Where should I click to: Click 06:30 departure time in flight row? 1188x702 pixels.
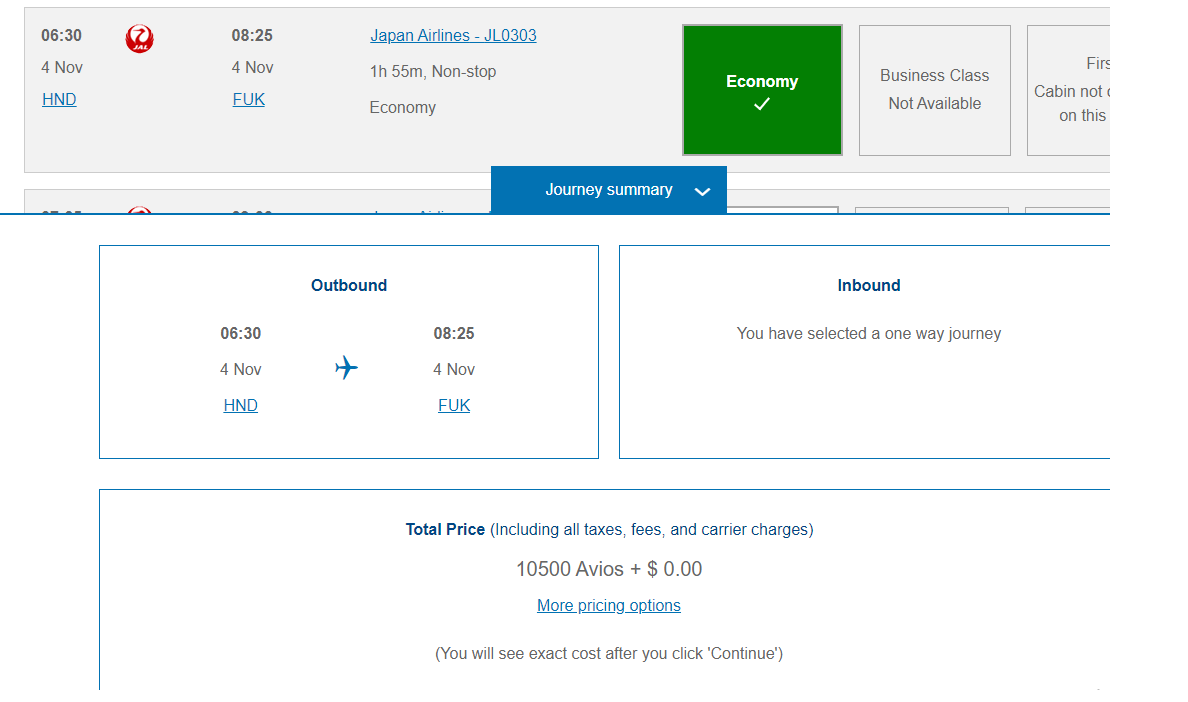click(x=61, y=36)
